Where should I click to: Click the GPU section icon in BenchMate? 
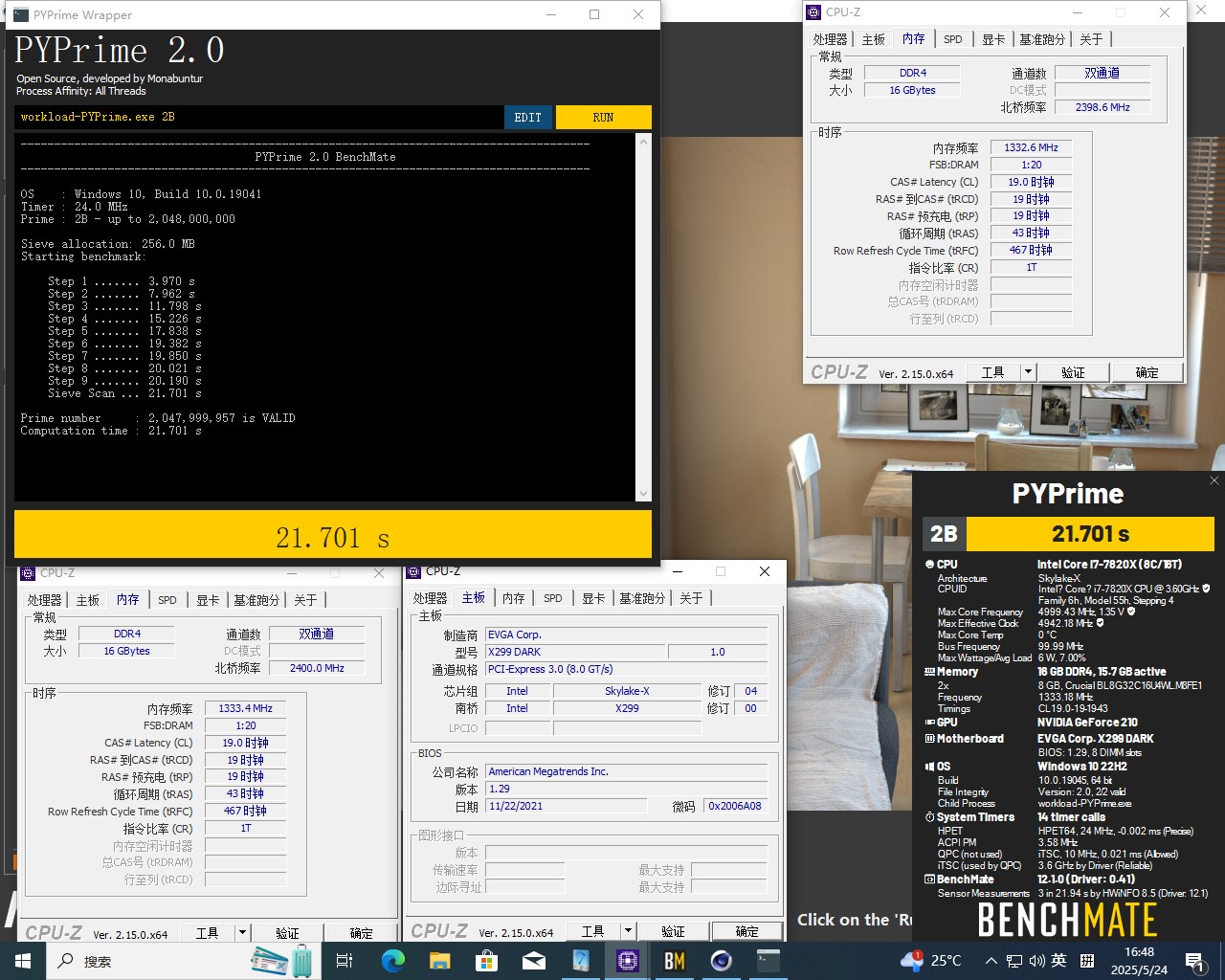929,723
